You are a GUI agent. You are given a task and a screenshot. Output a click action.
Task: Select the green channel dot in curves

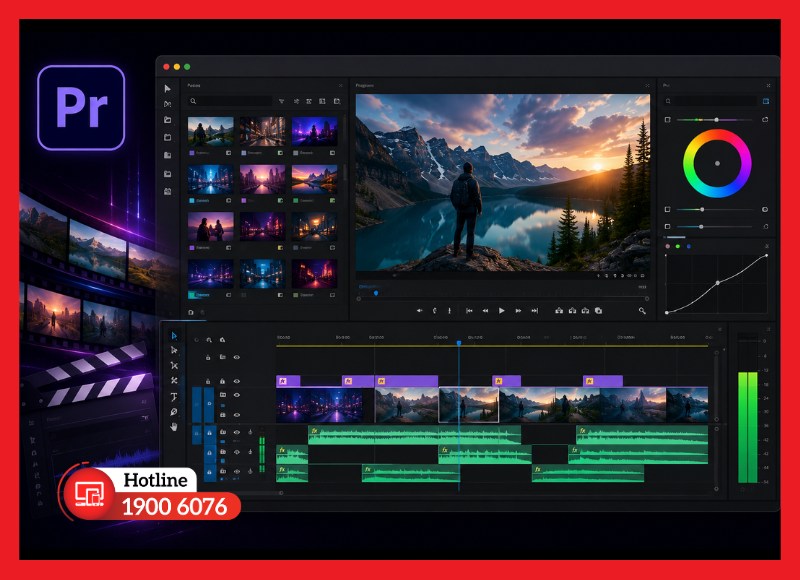pyautogui.click(x=678, y=246)
